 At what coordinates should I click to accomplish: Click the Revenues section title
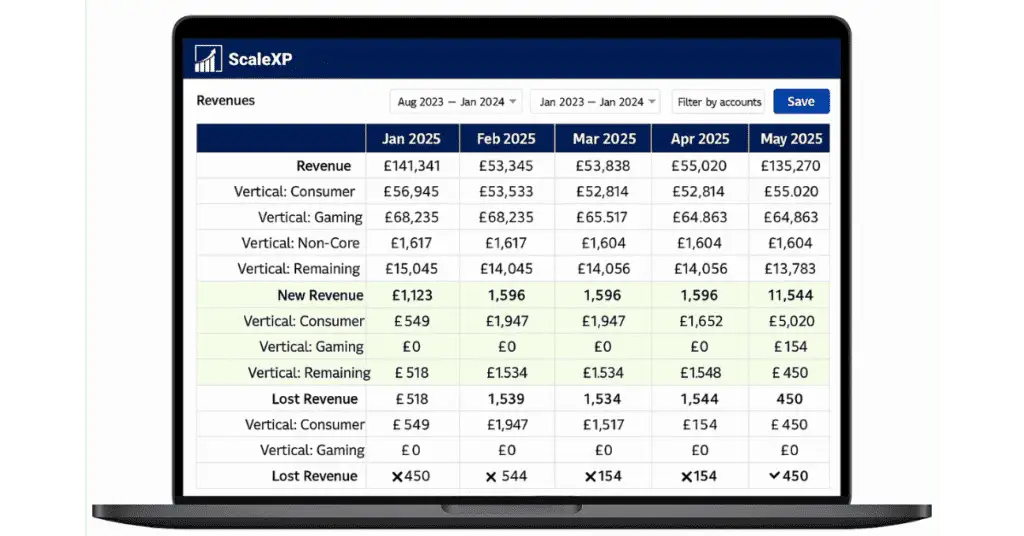pos(225,101)
